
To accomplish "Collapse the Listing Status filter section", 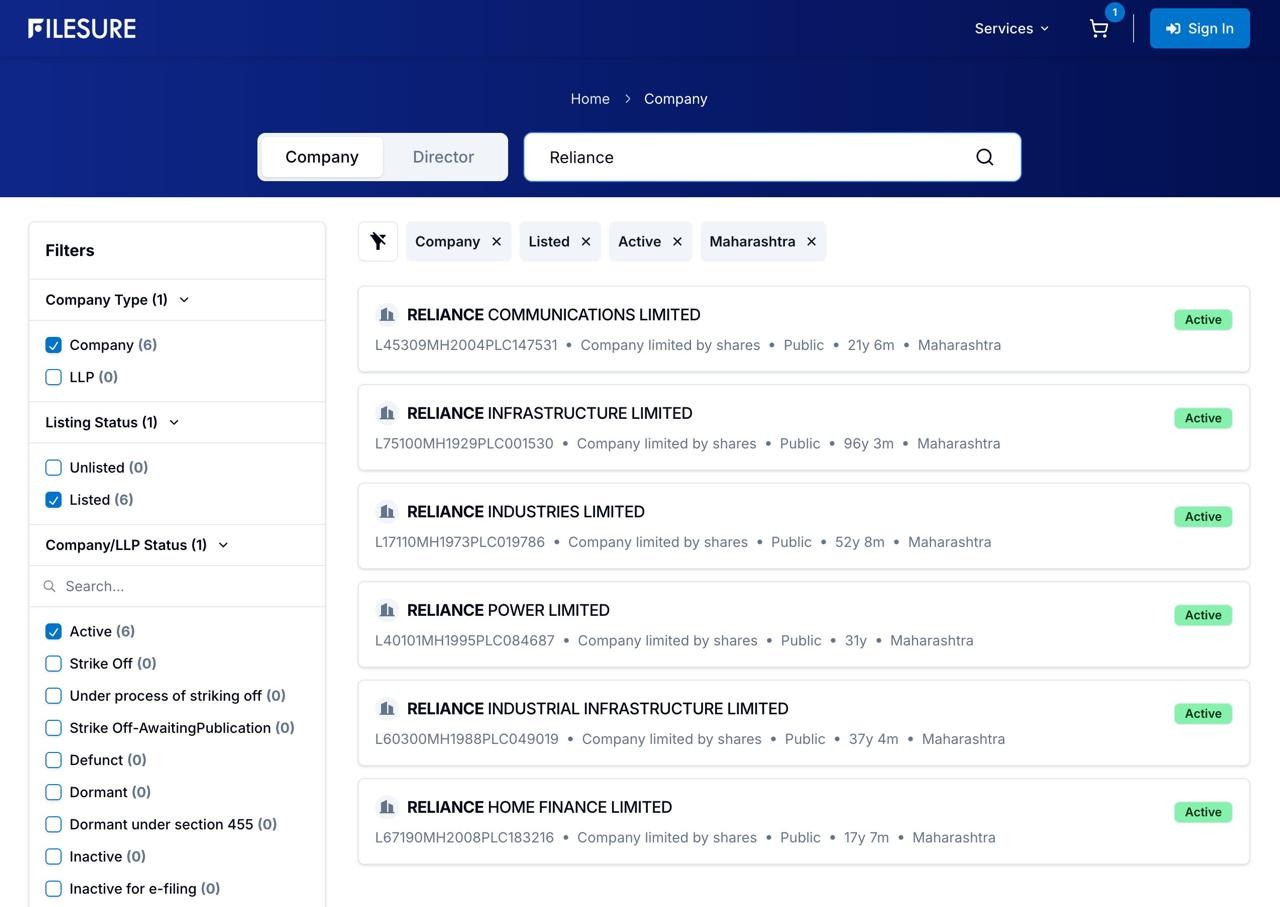I will tap(174, 423).
